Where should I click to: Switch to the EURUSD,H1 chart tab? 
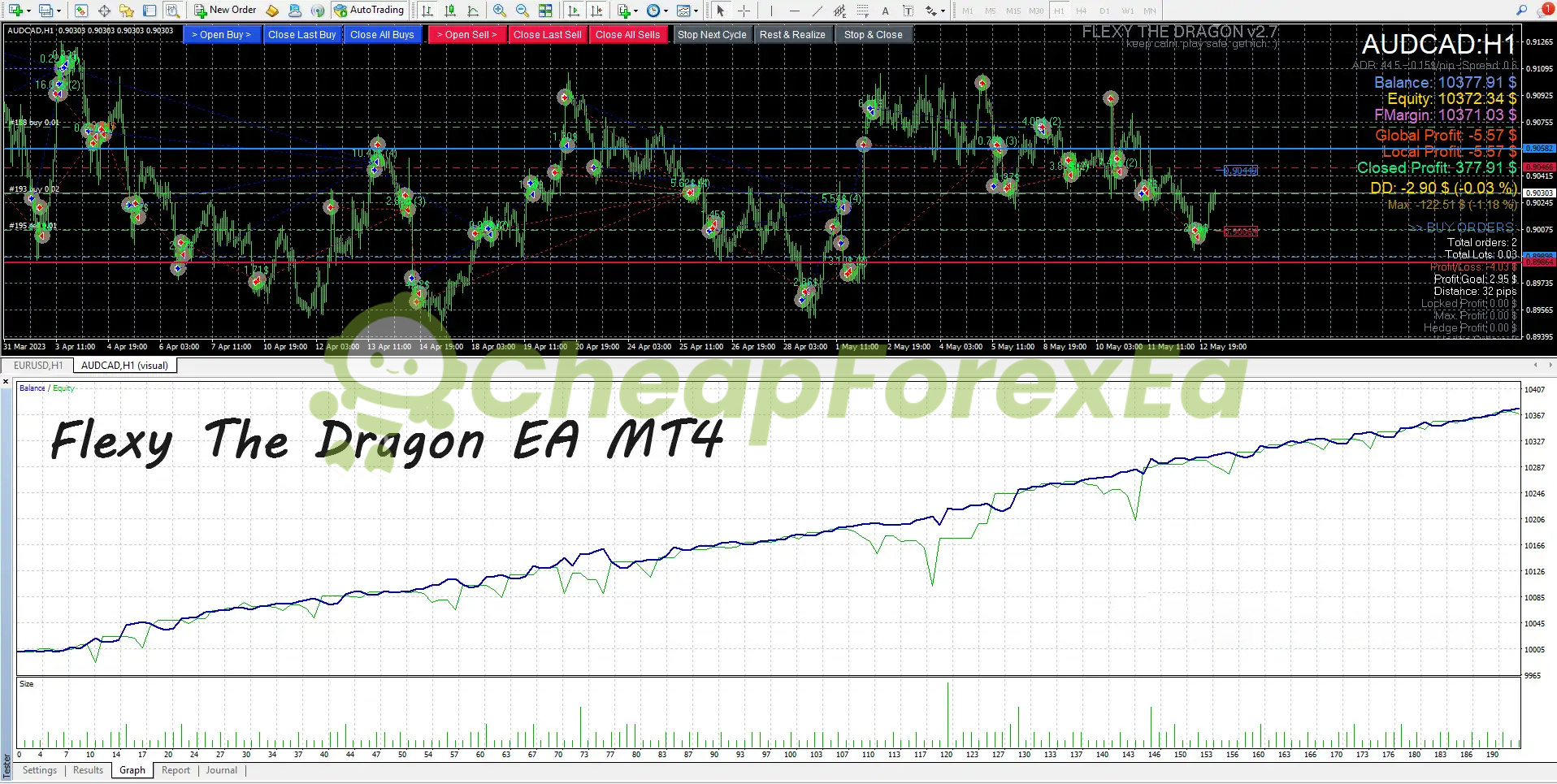[37, 366]
